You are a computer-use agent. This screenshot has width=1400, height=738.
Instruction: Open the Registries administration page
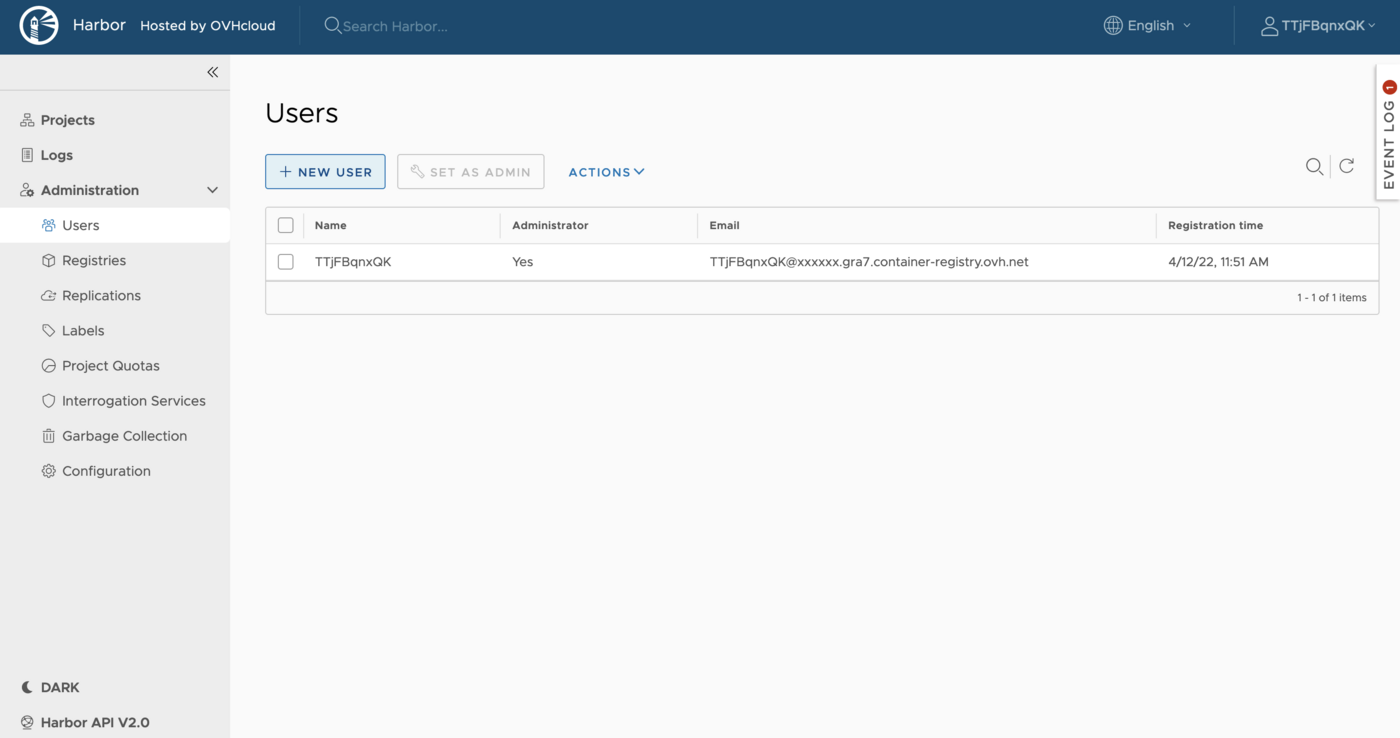tap(93, 260)
